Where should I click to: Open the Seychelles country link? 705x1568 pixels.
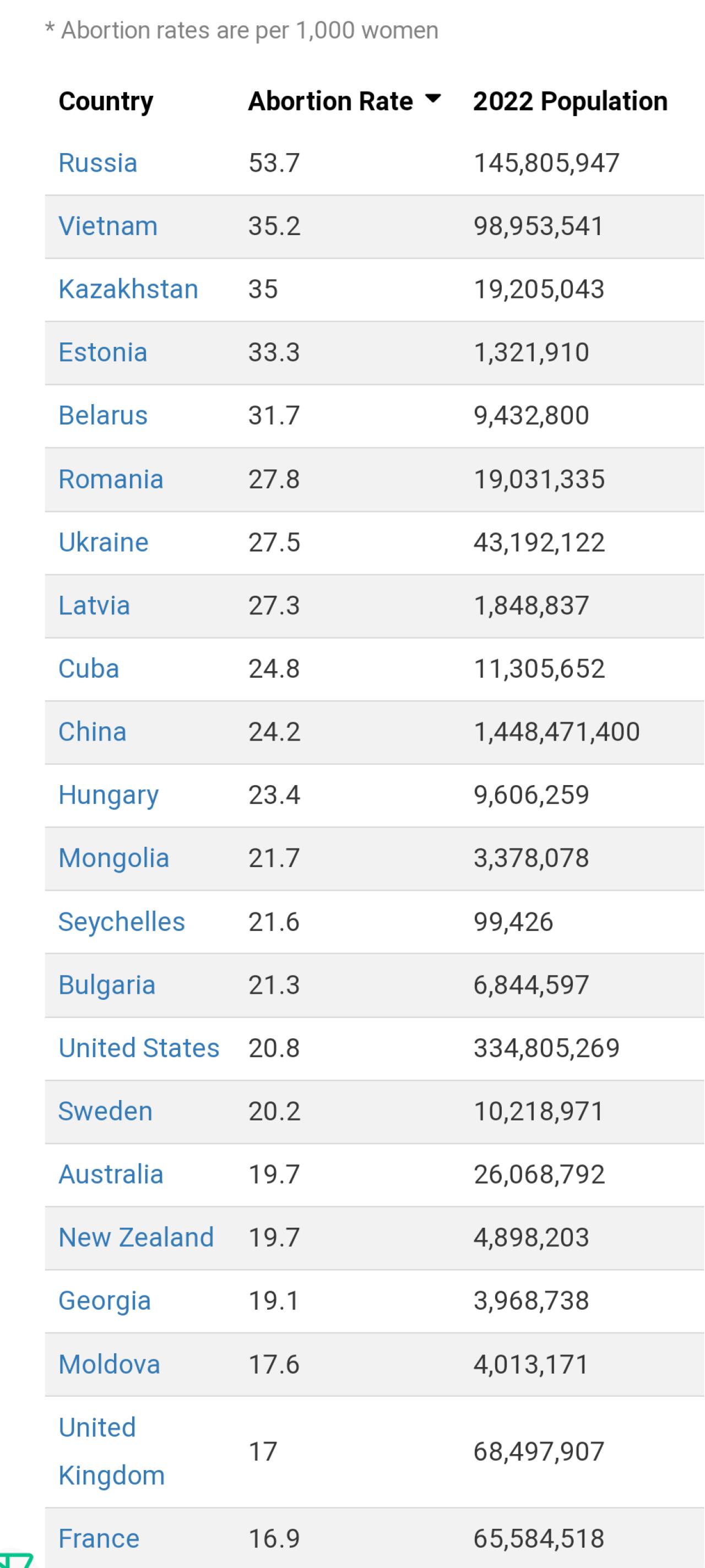(122, 922)
